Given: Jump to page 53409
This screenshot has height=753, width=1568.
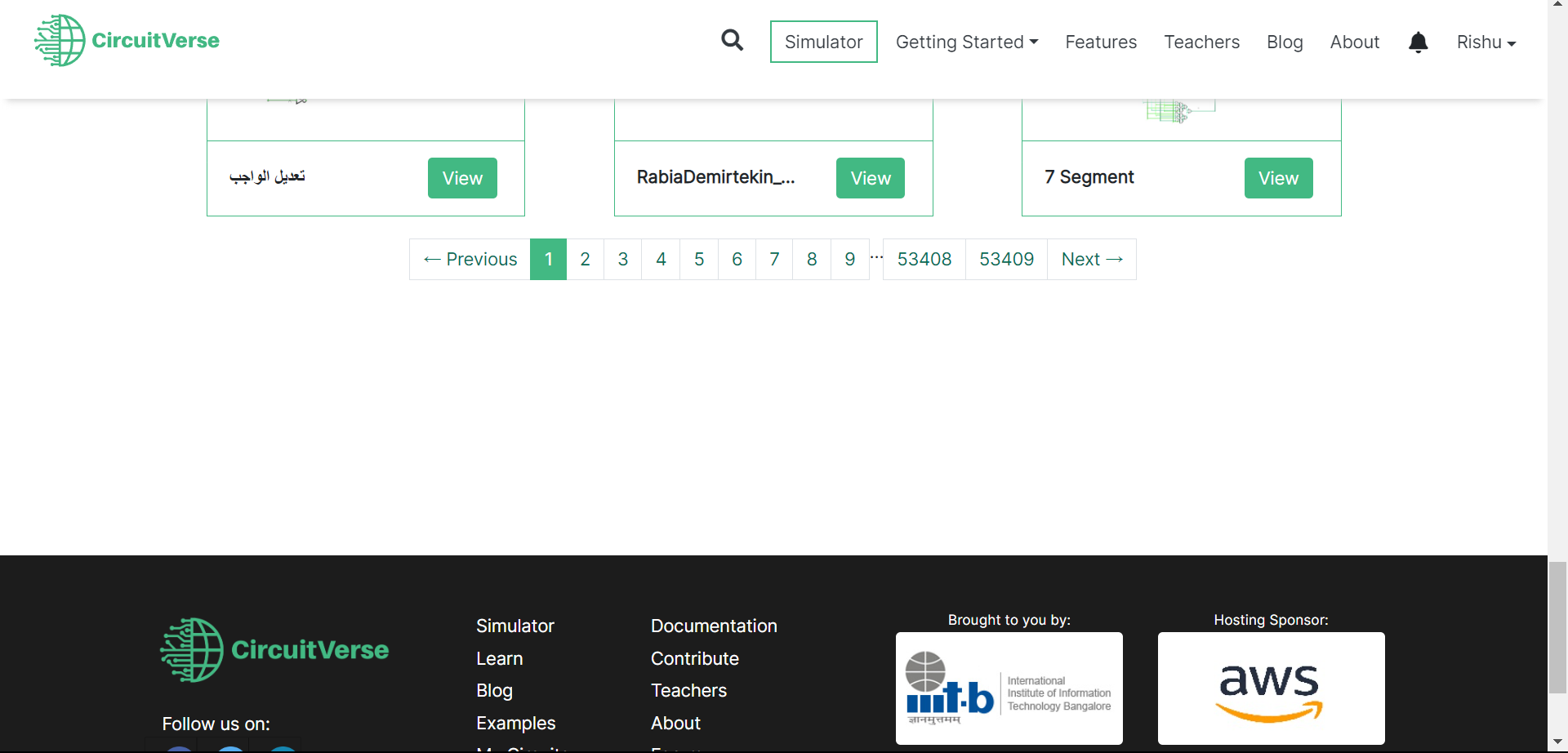Looking at the screenshot, I should [x=1006, y=259].
